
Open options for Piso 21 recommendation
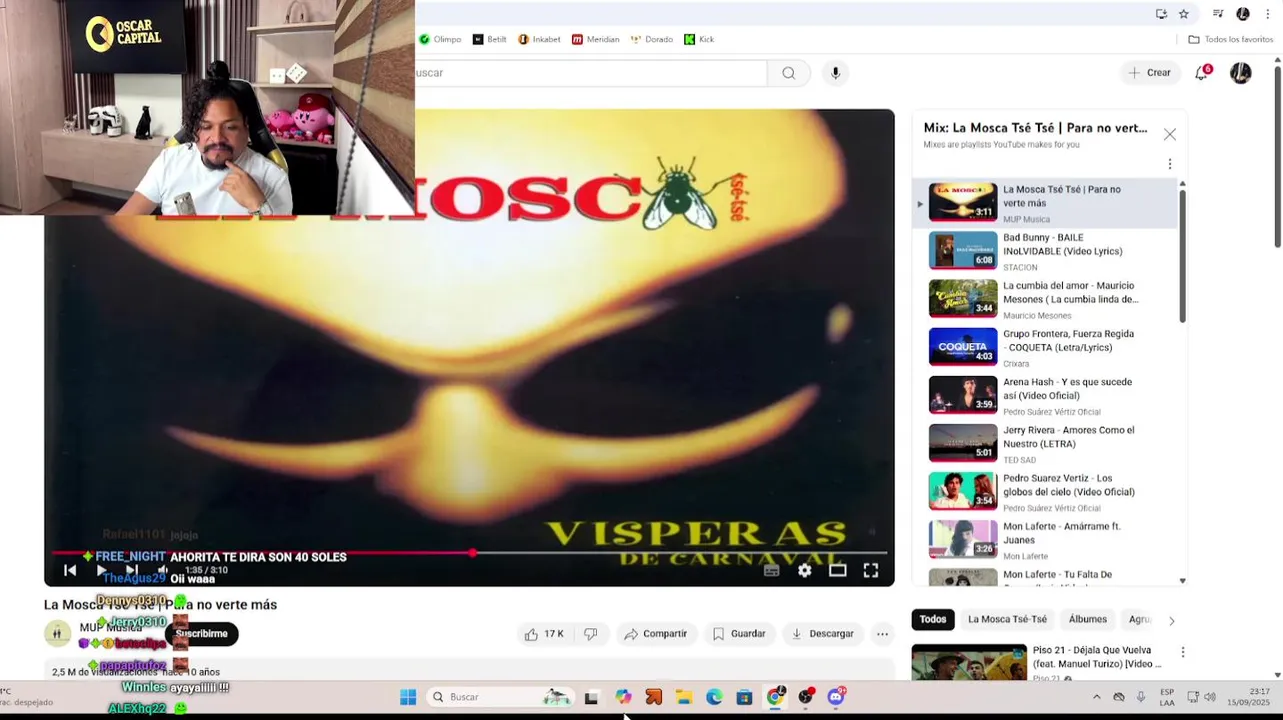1183,652
